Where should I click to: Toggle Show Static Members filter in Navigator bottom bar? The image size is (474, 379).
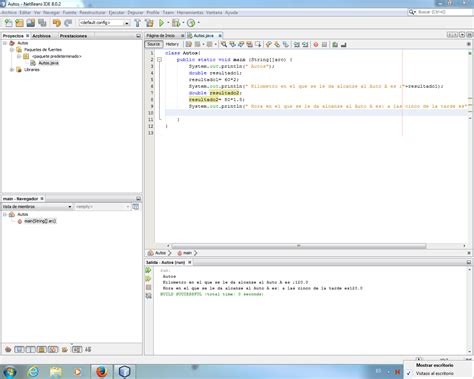(x=31, y=349)
